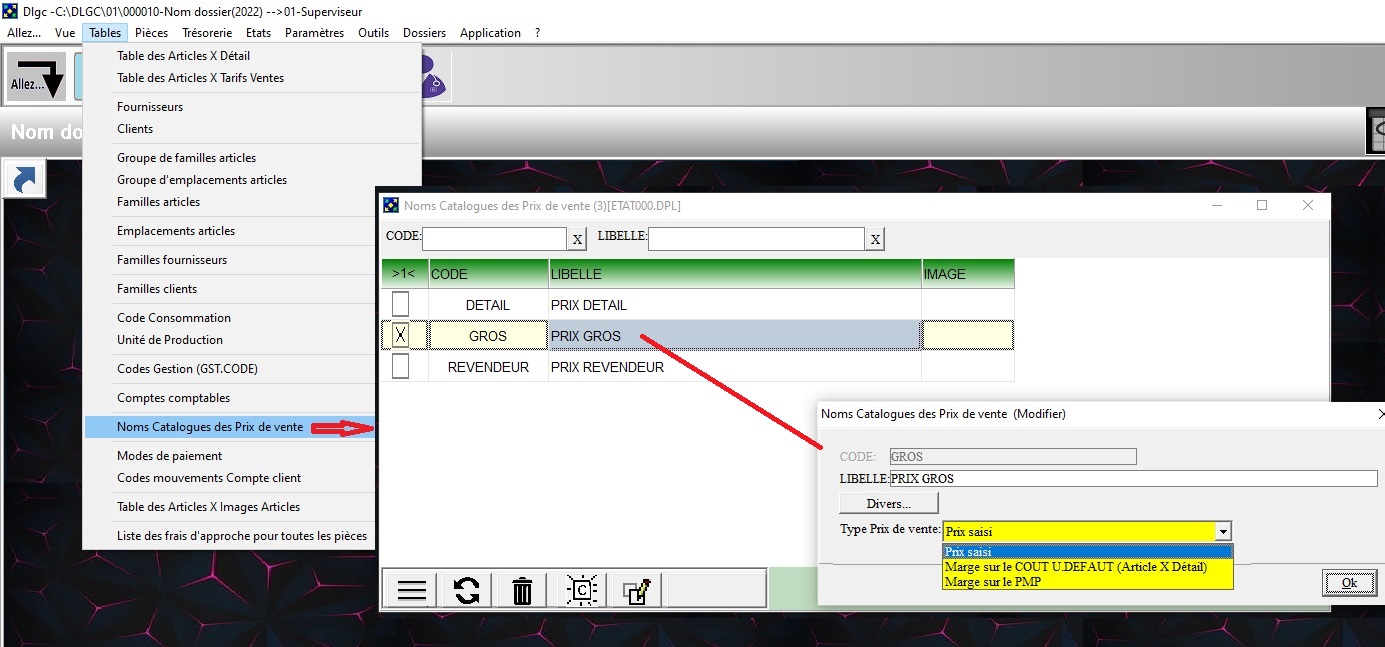
Task: Refresh the catalogue list with circular arrows icon
Action: (x=467, y=590)
